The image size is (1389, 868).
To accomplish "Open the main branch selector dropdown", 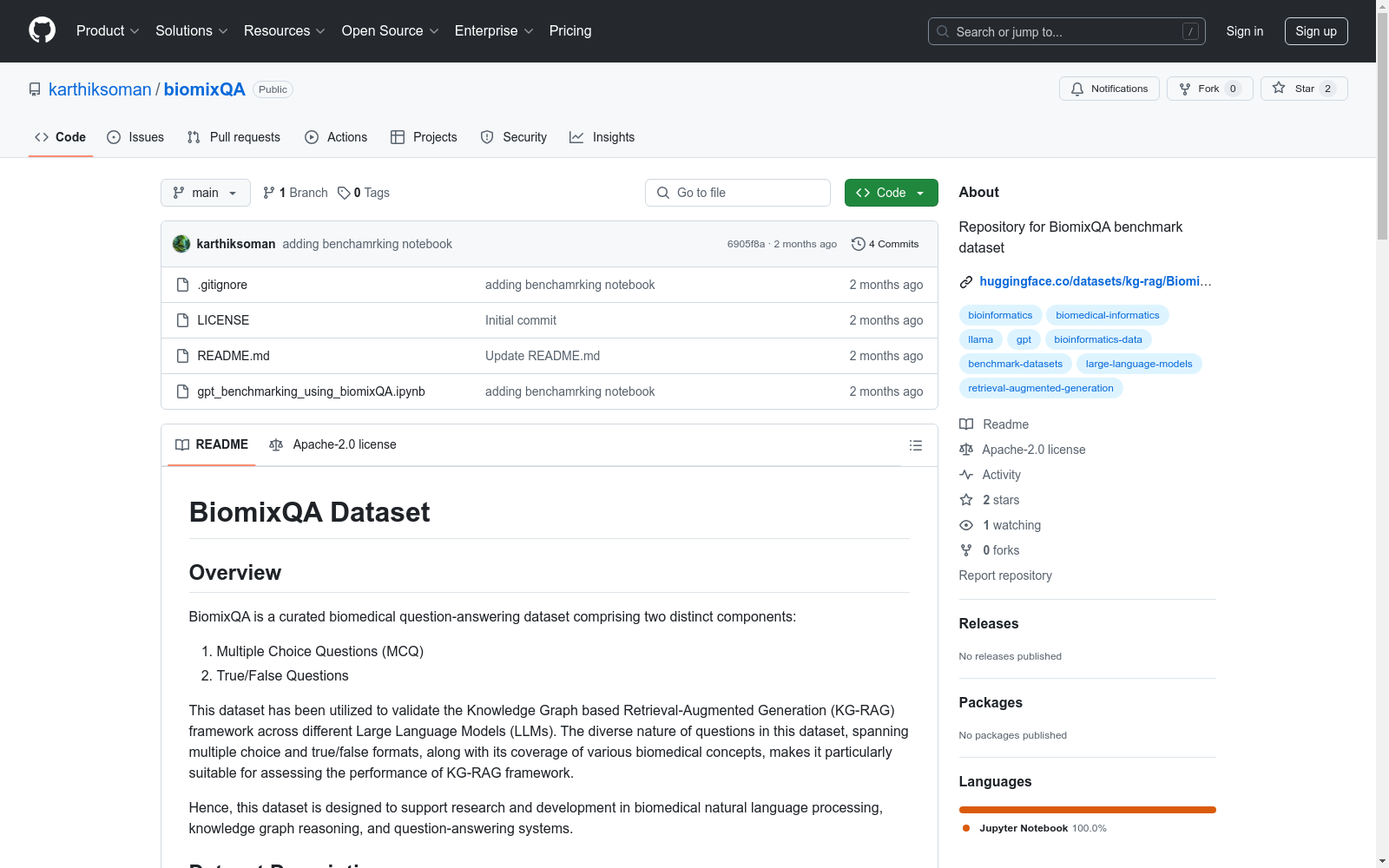I will pos(206,193).
